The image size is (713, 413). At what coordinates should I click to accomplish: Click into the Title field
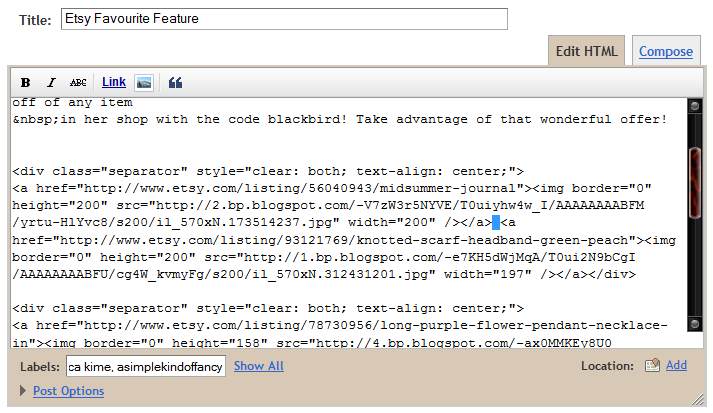pos(284,19)
